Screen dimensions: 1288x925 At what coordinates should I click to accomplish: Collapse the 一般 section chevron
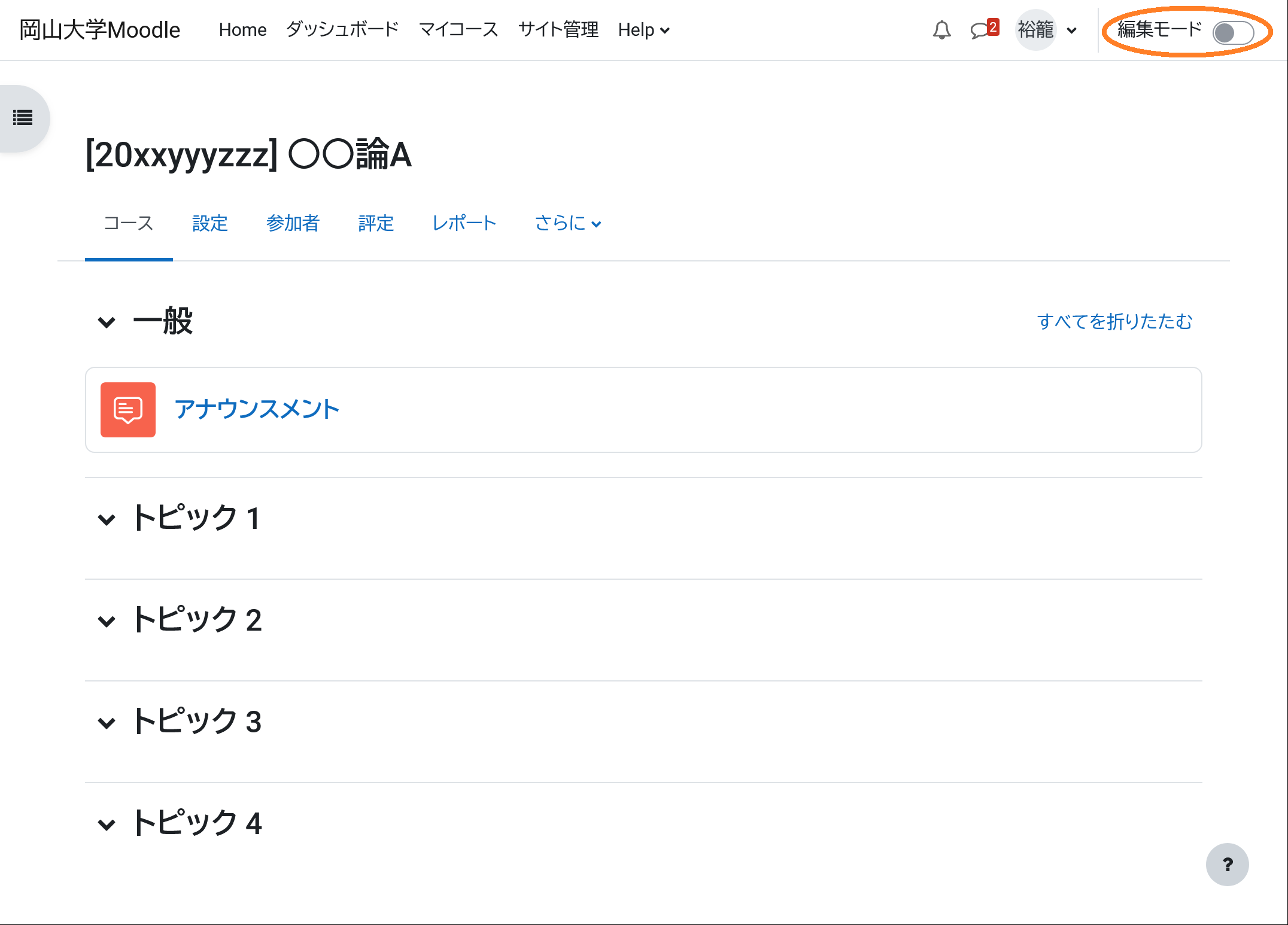point(107,322)
